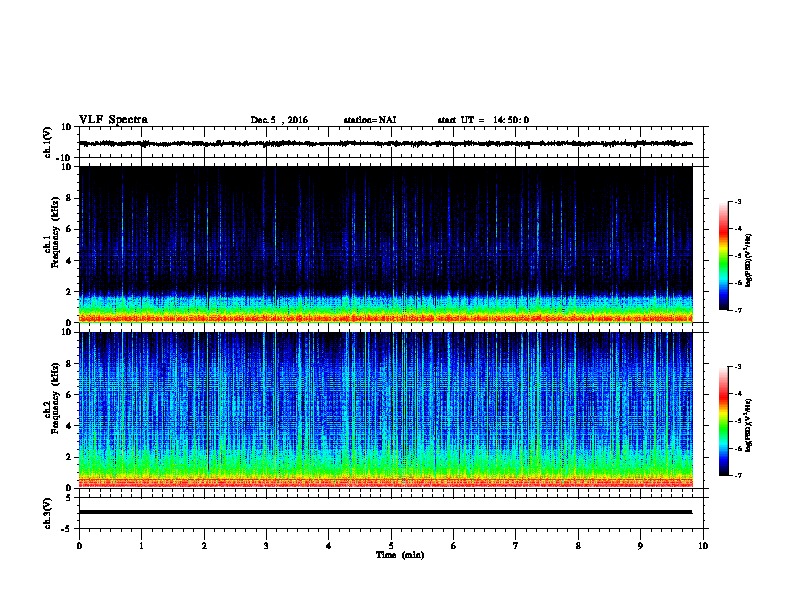Image resolution: width=792 pixels, height=612 pixels.
Task: Select the "start UT = 14:50: 0" text
Action: [483, 120]
